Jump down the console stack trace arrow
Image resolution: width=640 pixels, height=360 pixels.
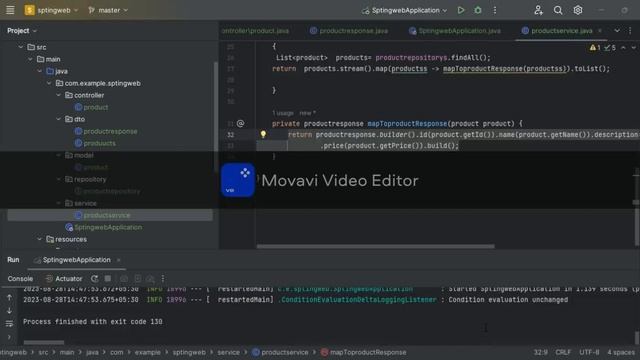[x=9, y=311]
